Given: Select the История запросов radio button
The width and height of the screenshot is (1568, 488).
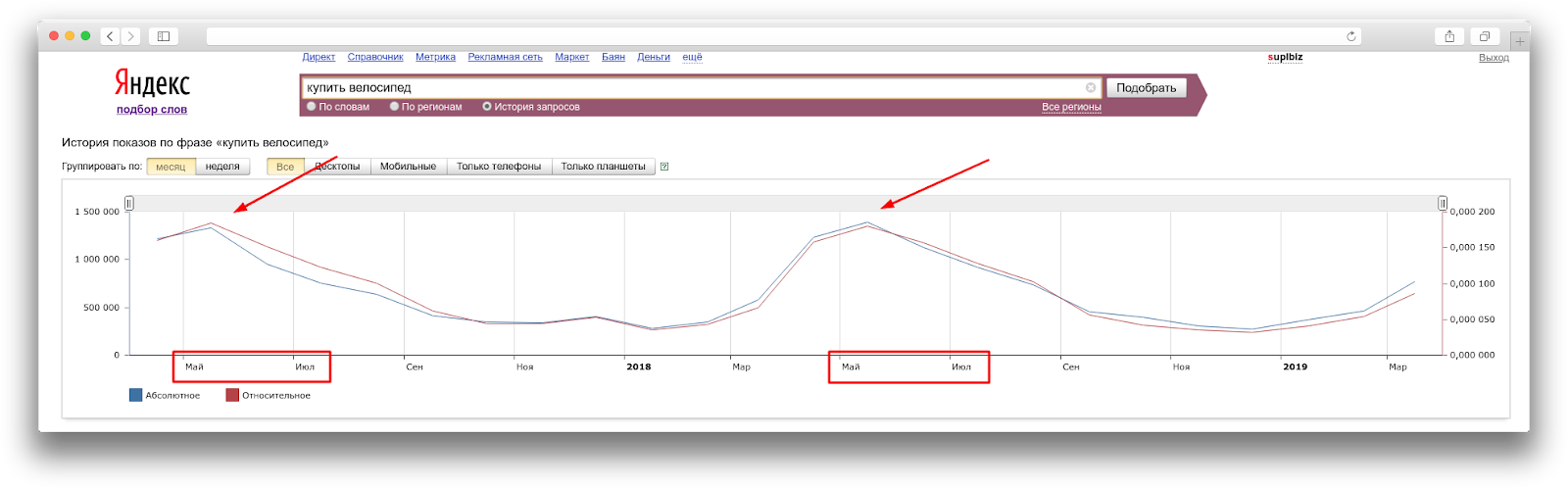Looking at the screenshot, I should coord(486,107).
